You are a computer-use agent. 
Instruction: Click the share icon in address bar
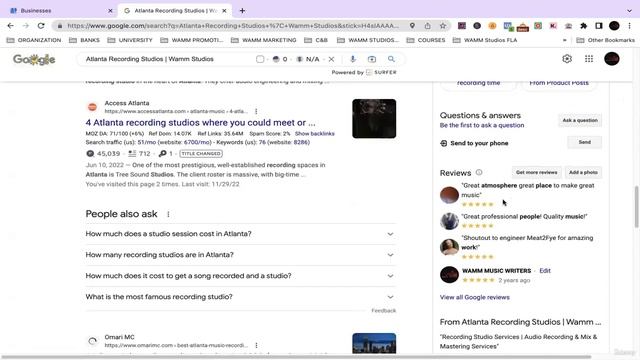pyautogui.click(x=427, y=26)
